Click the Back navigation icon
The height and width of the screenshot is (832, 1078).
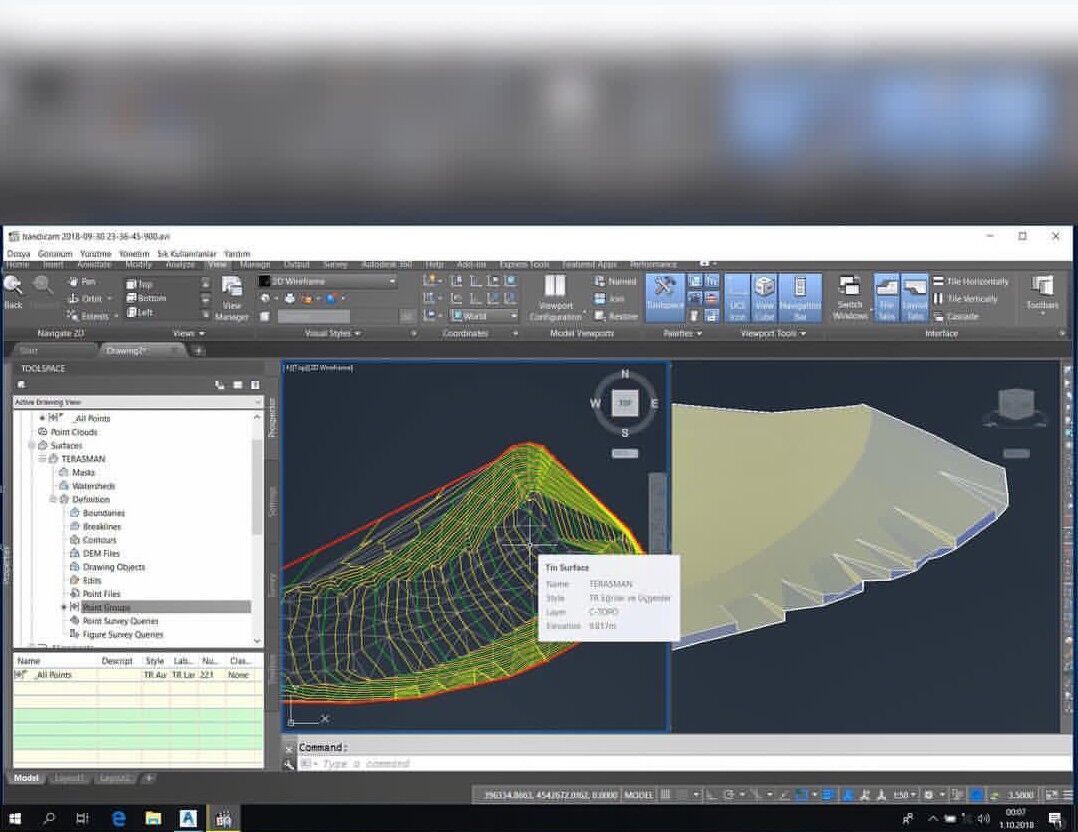coord(13,290)
